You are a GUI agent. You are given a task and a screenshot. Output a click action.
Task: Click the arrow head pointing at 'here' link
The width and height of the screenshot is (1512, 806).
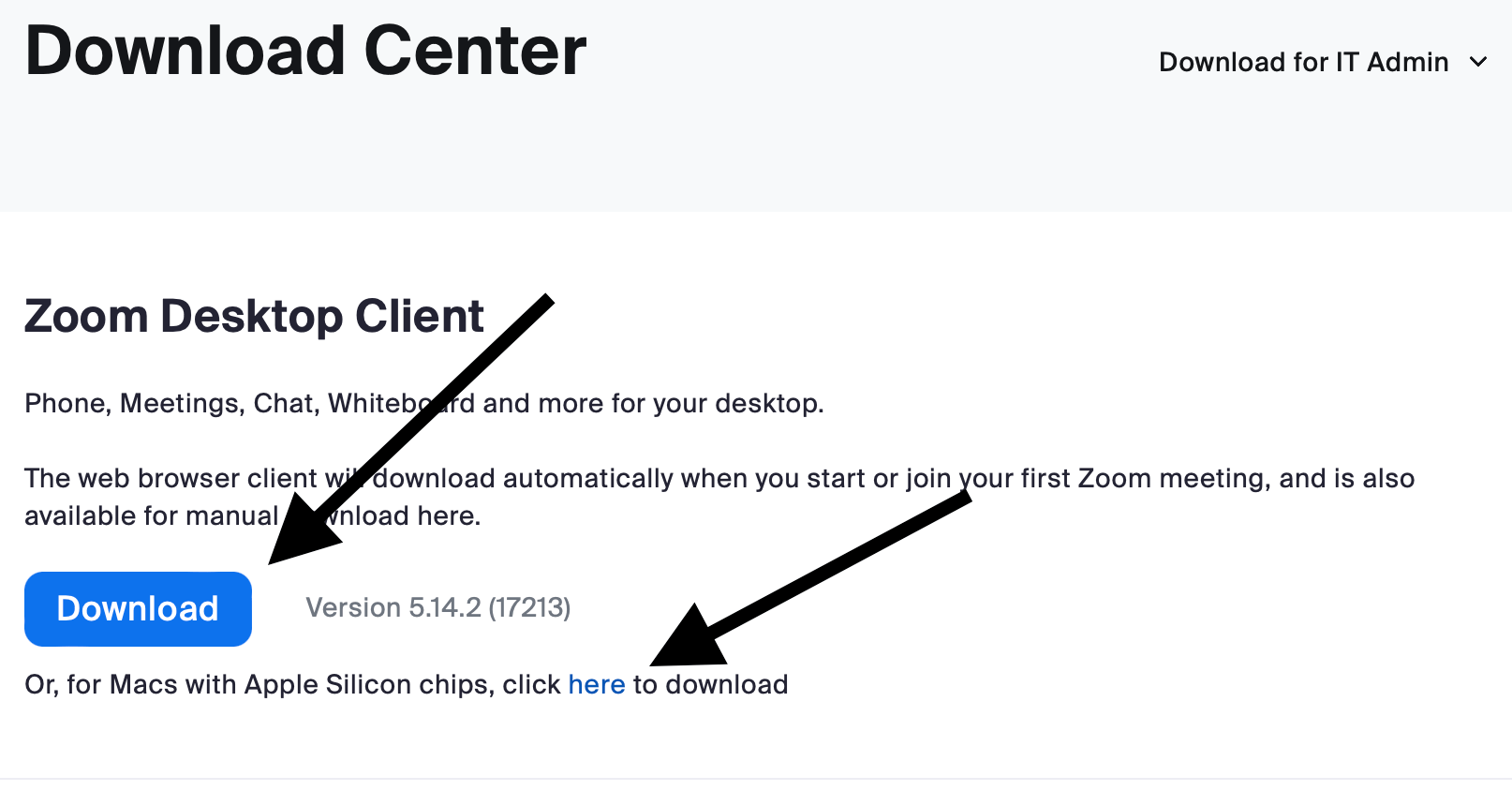coord(689,637)
